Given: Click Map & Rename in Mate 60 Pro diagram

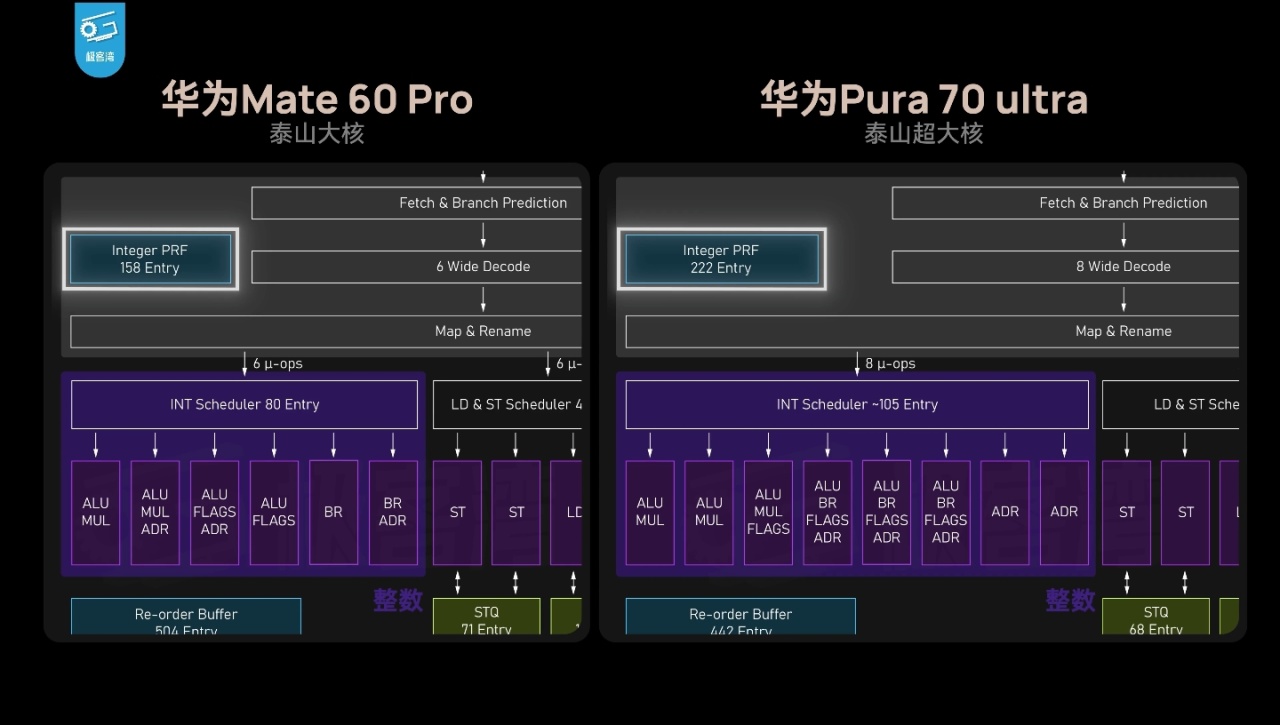Looking at the screenshot, I should pos(326,331).
